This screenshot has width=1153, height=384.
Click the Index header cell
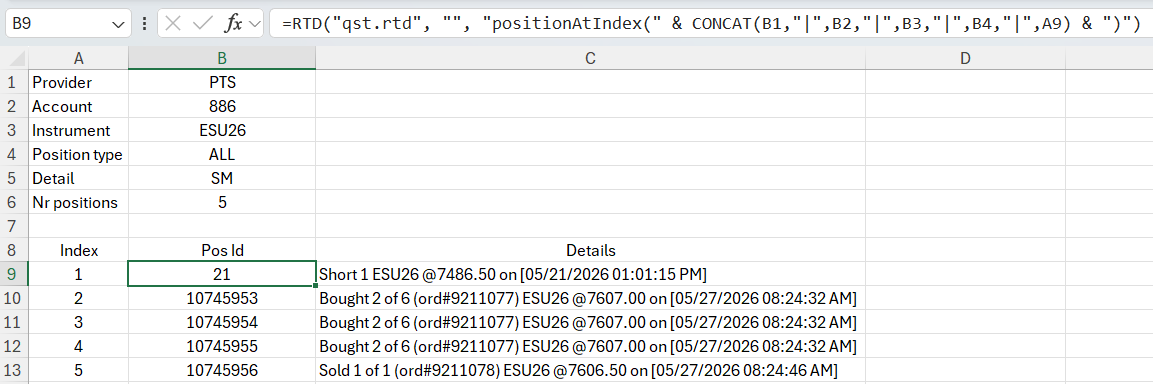[79, 250]
